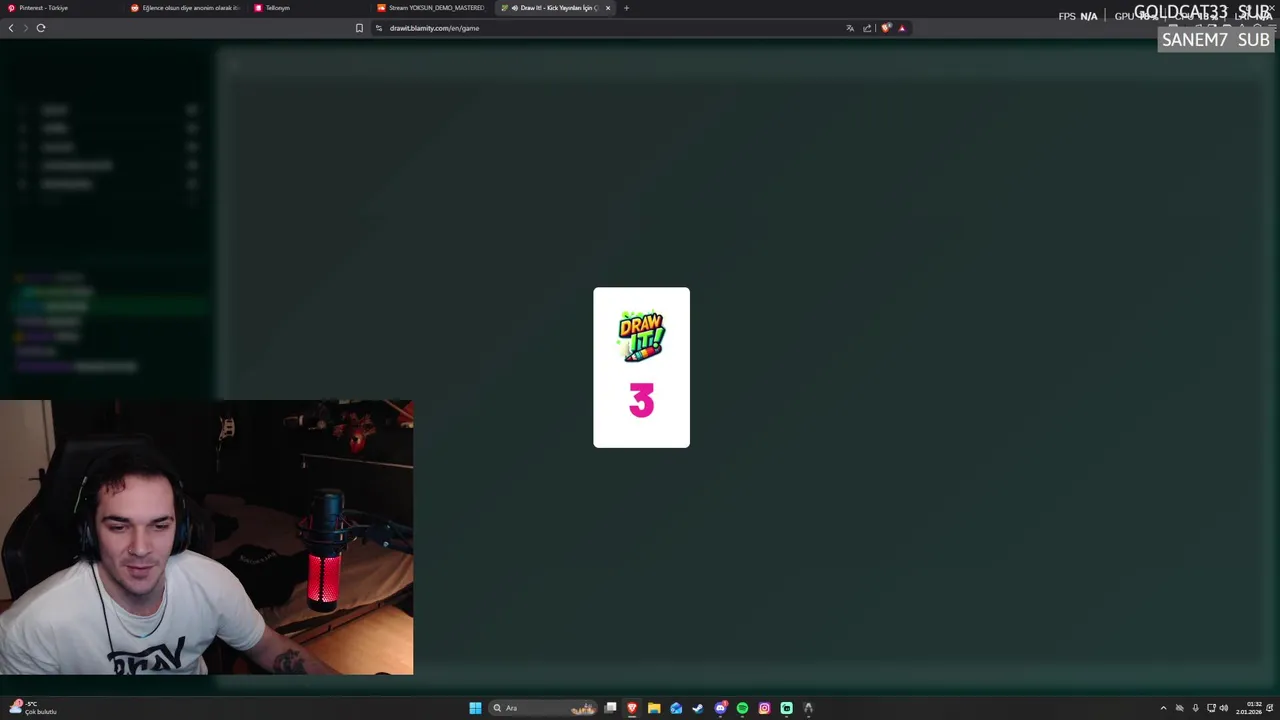Click the taskbar search box Ara

point(542,708)
